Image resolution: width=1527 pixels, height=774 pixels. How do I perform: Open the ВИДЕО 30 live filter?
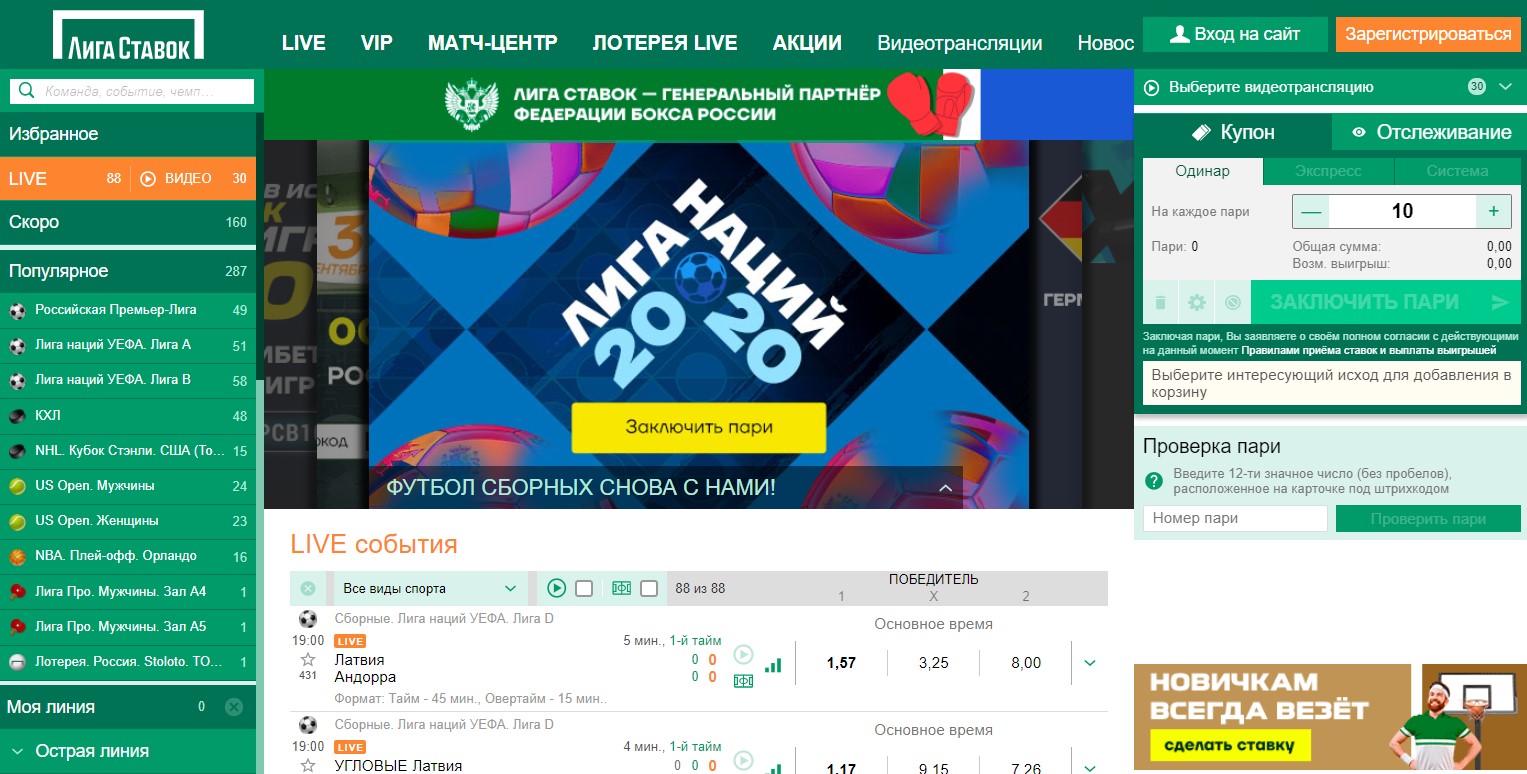[x=194, y=179]
